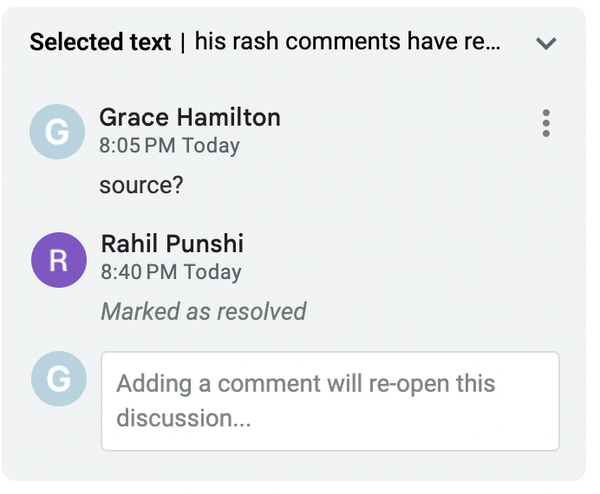
Task: Open the three-dot comment options menu
Action: [545, 123]
